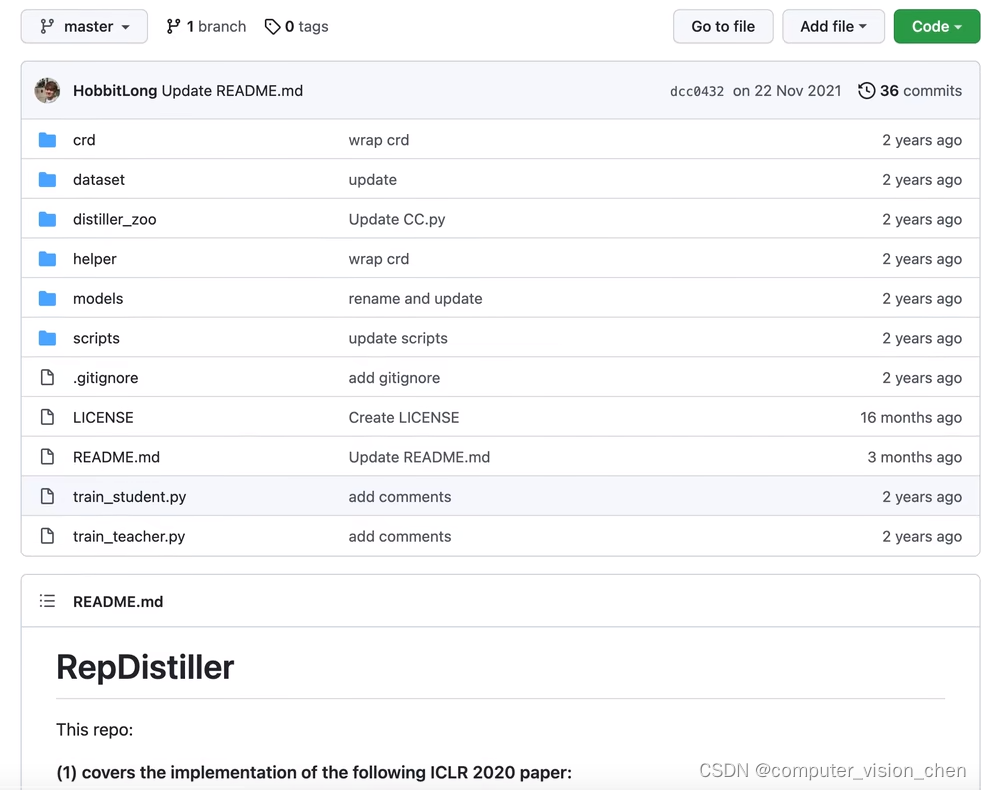The height and width of the screenshot is (790, 981).
Task: View the 0 tags link
Action: [296, 26]
